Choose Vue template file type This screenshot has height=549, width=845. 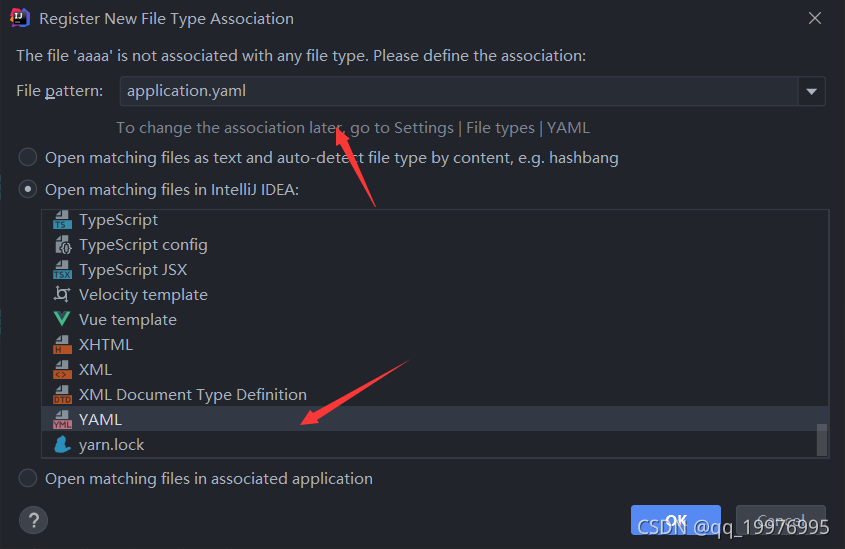pos(435,319)
